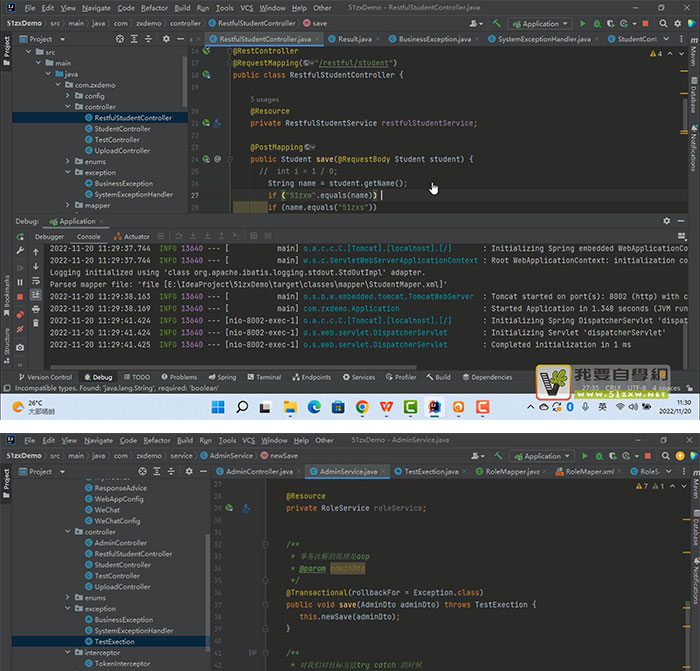Open the Application run configuration dropdown in the RestfulStudentController window

540,24
